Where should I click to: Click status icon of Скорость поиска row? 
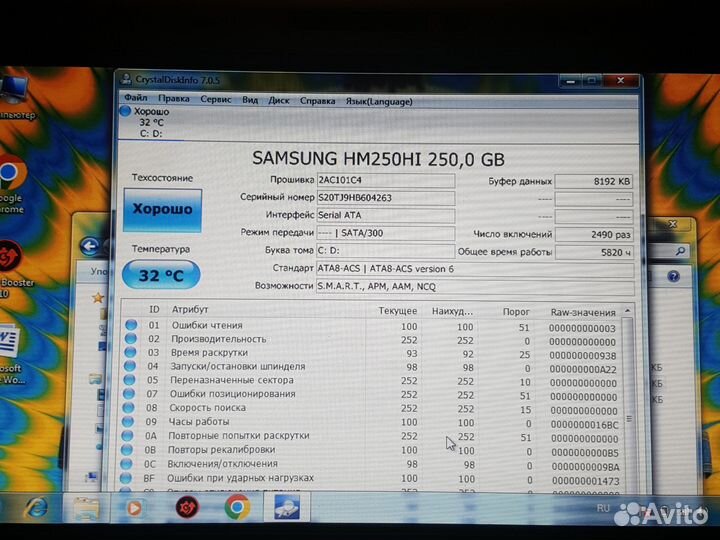128,407
